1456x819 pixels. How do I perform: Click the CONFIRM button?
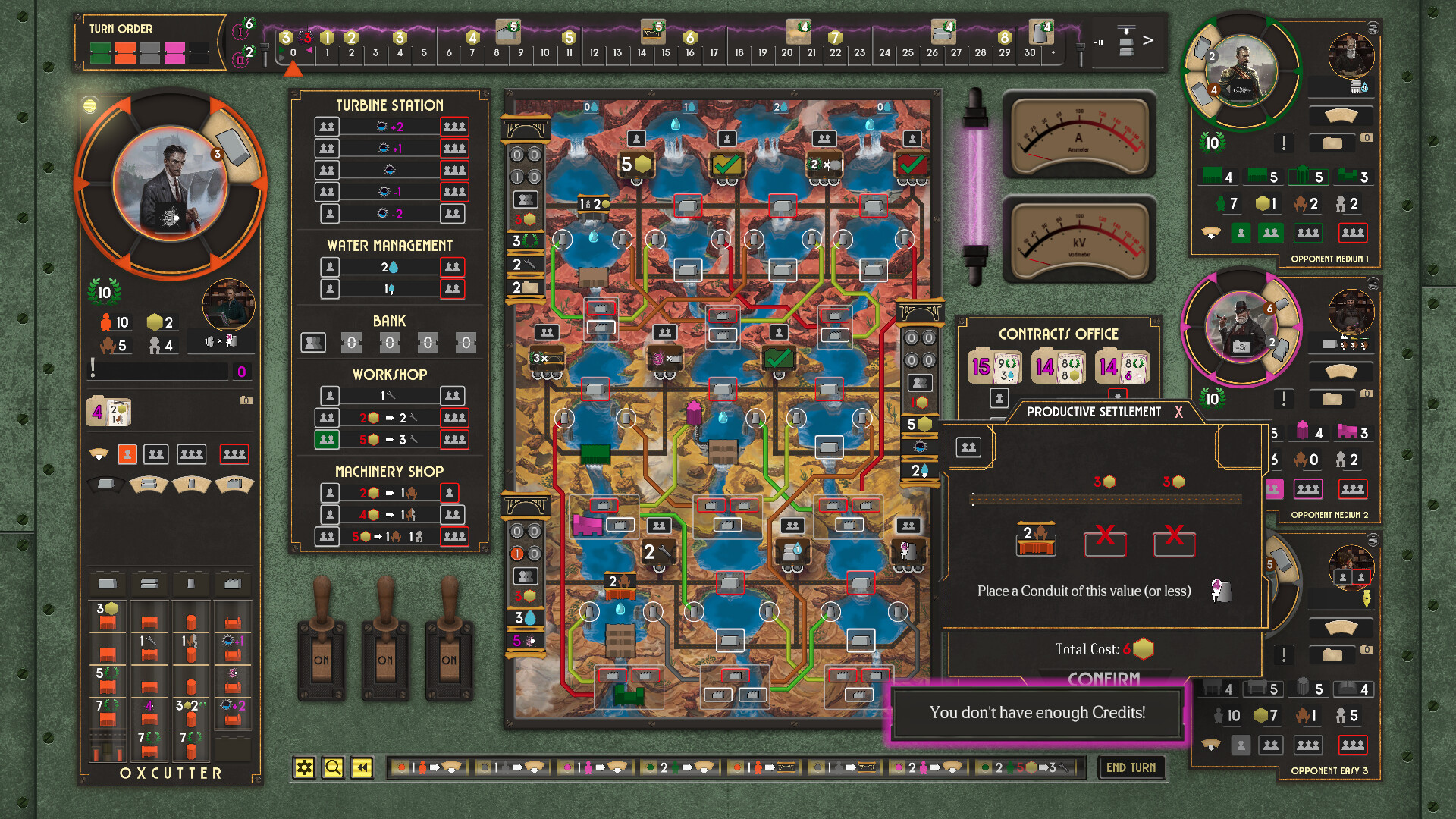(1103, 679)
